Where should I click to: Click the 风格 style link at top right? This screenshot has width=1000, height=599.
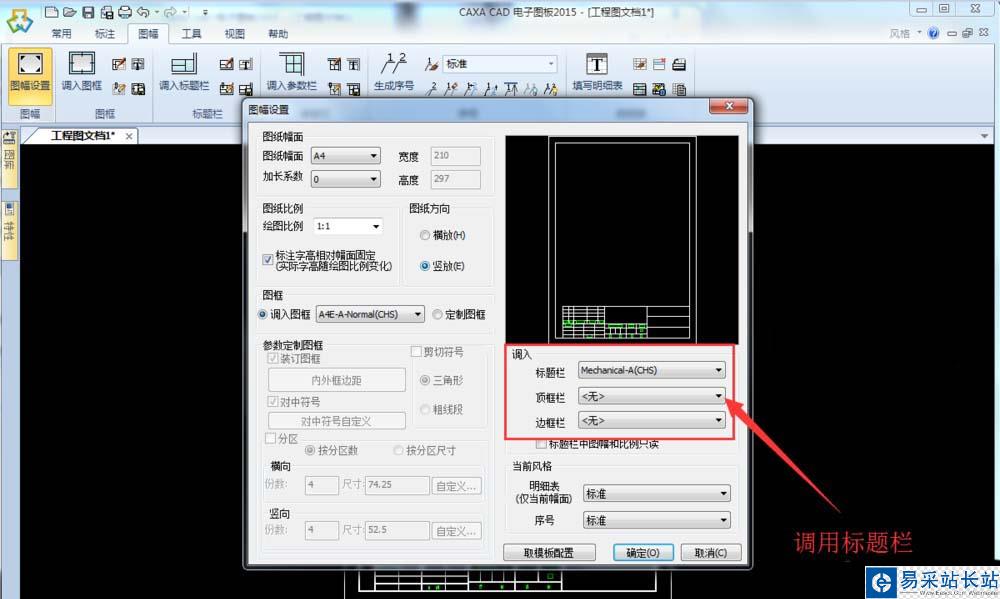click(x=900, y=33)
